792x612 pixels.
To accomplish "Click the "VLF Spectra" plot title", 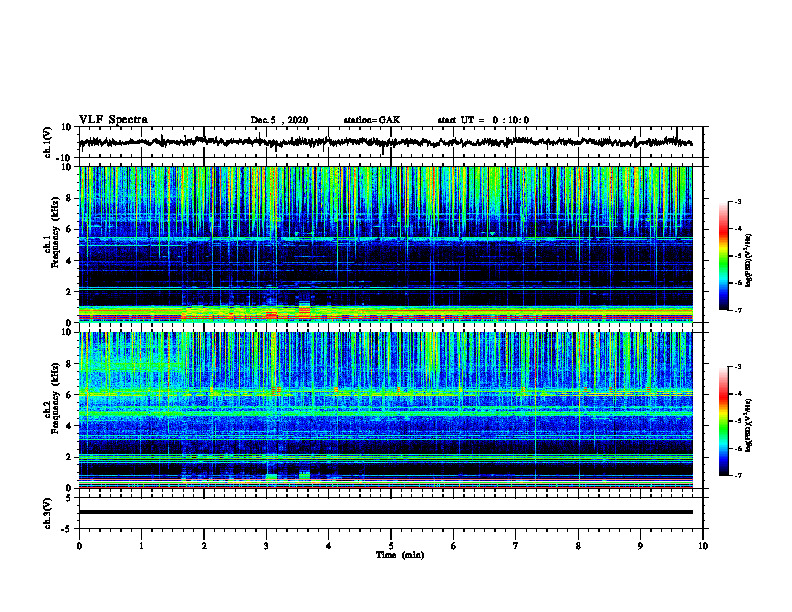I will (113, 120).
